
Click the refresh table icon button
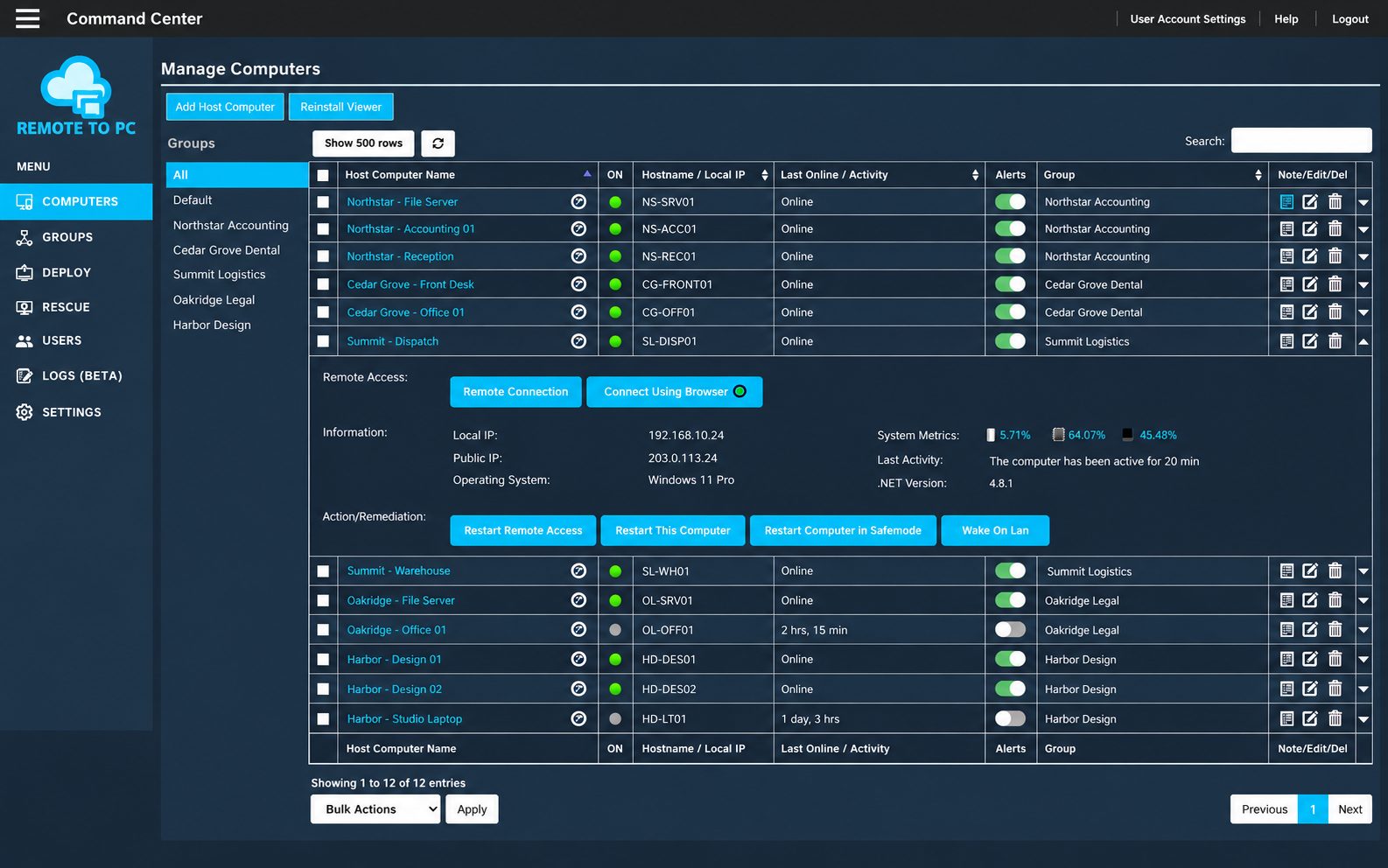(x=438, y=143)
